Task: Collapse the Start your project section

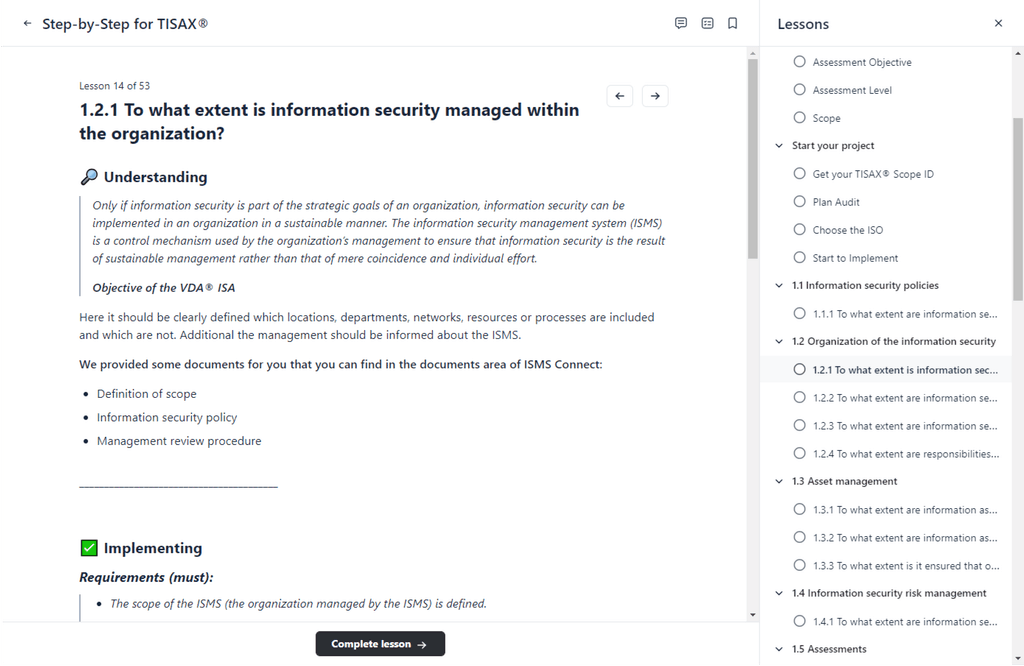Action: click(779, 145)
